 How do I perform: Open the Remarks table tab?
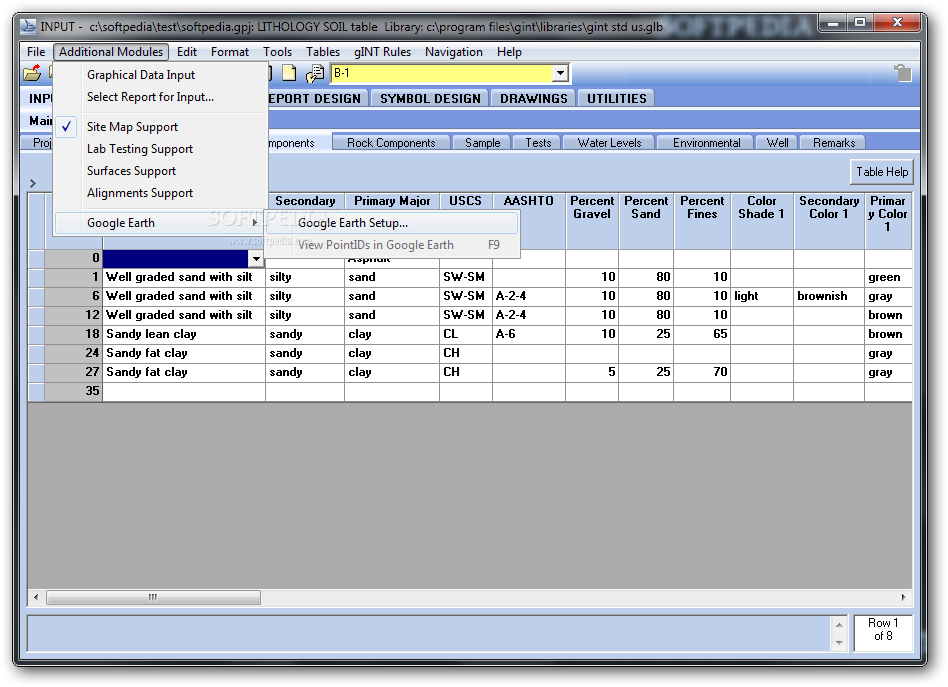coord(833,143)
